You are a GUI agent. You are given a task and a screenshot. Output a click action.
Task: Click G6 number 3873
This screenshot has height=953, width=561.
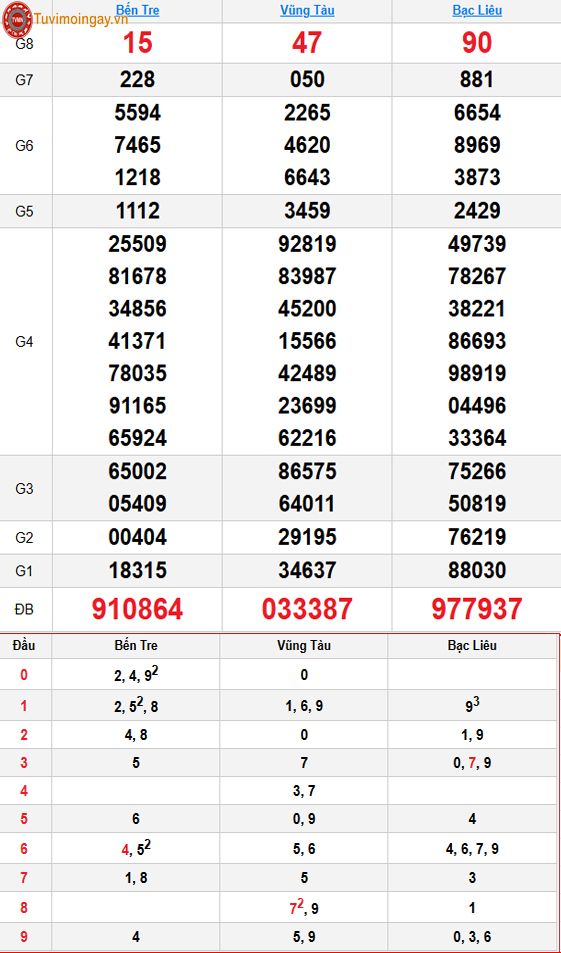[477, 177]
